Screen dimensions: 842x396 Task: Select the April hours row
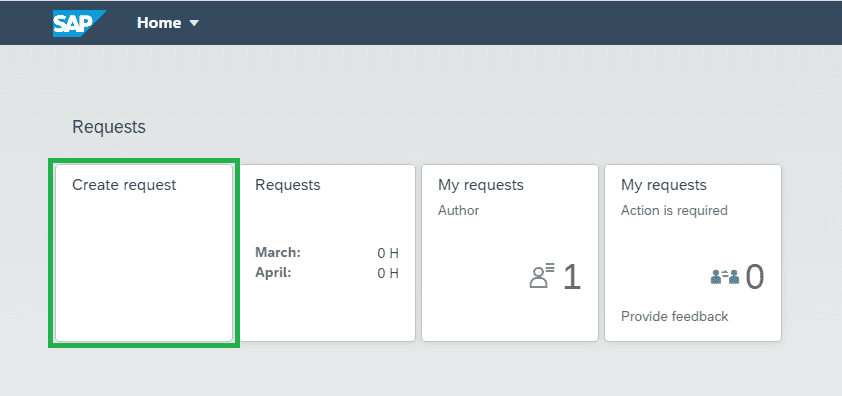(x=327, y=273)
